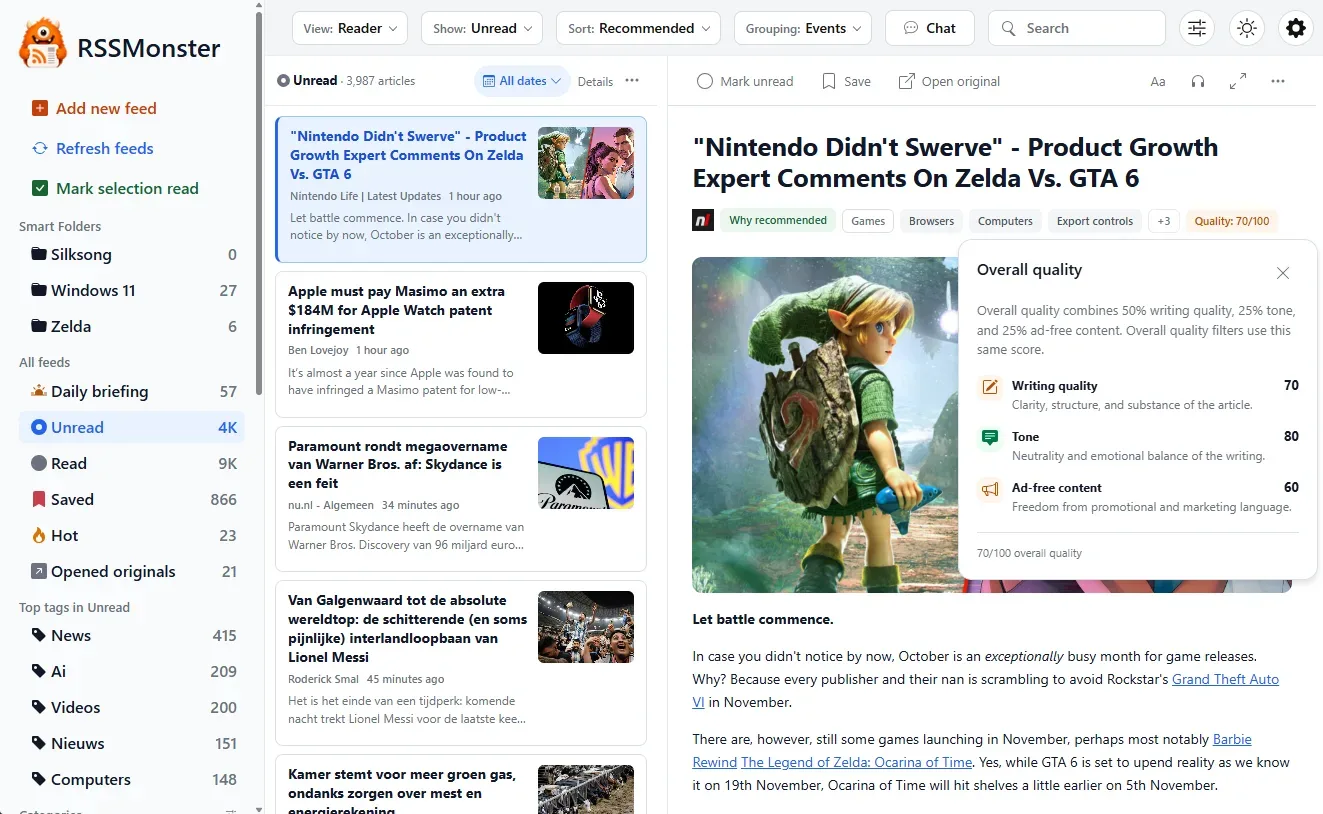The width and height of the screenshot is (1323, 814).
Task: Open Opened originals list
Action: (x=134, y=571)
